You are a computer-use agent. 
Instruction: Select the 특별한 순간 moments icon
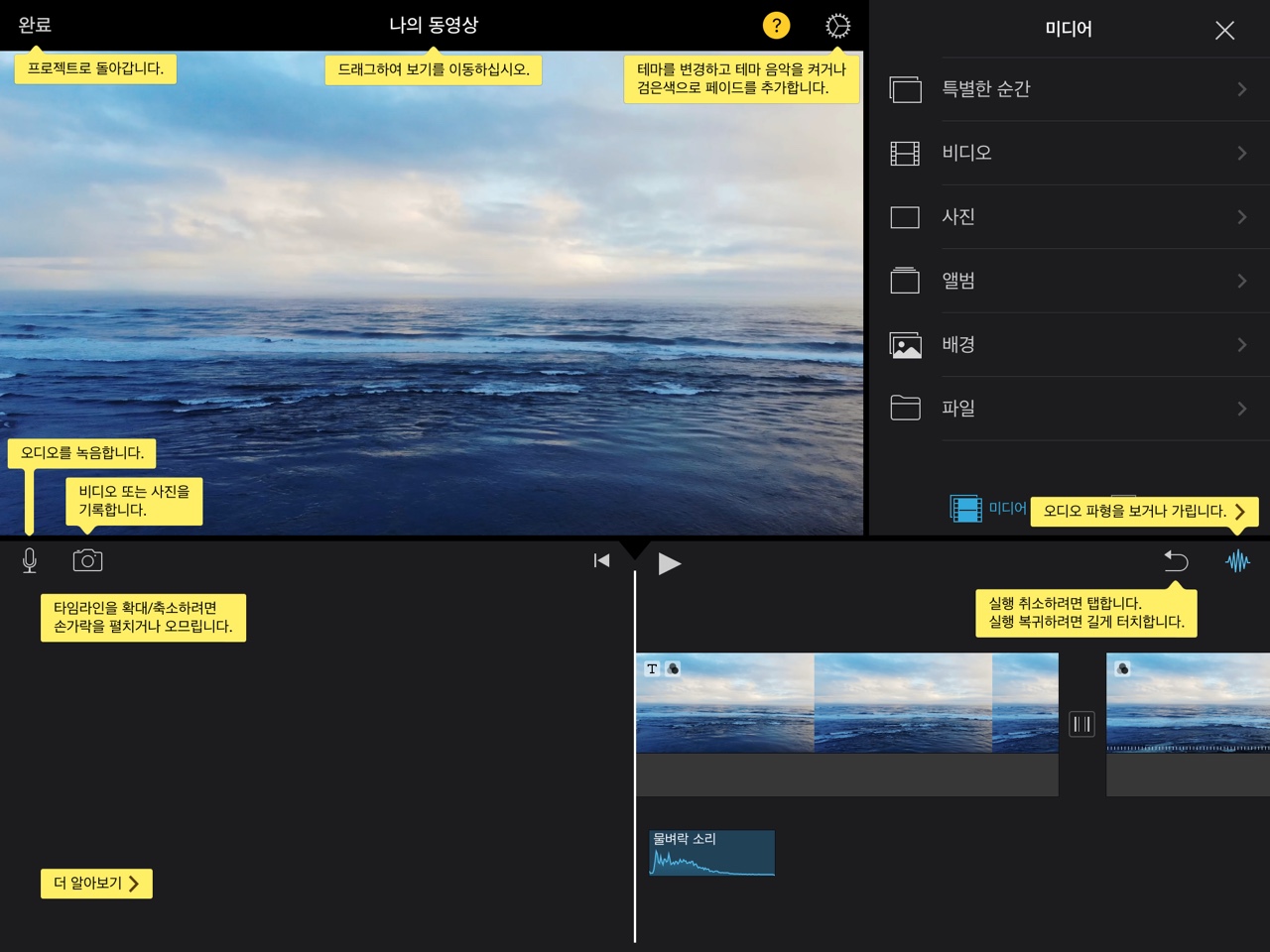coord(905,89)
